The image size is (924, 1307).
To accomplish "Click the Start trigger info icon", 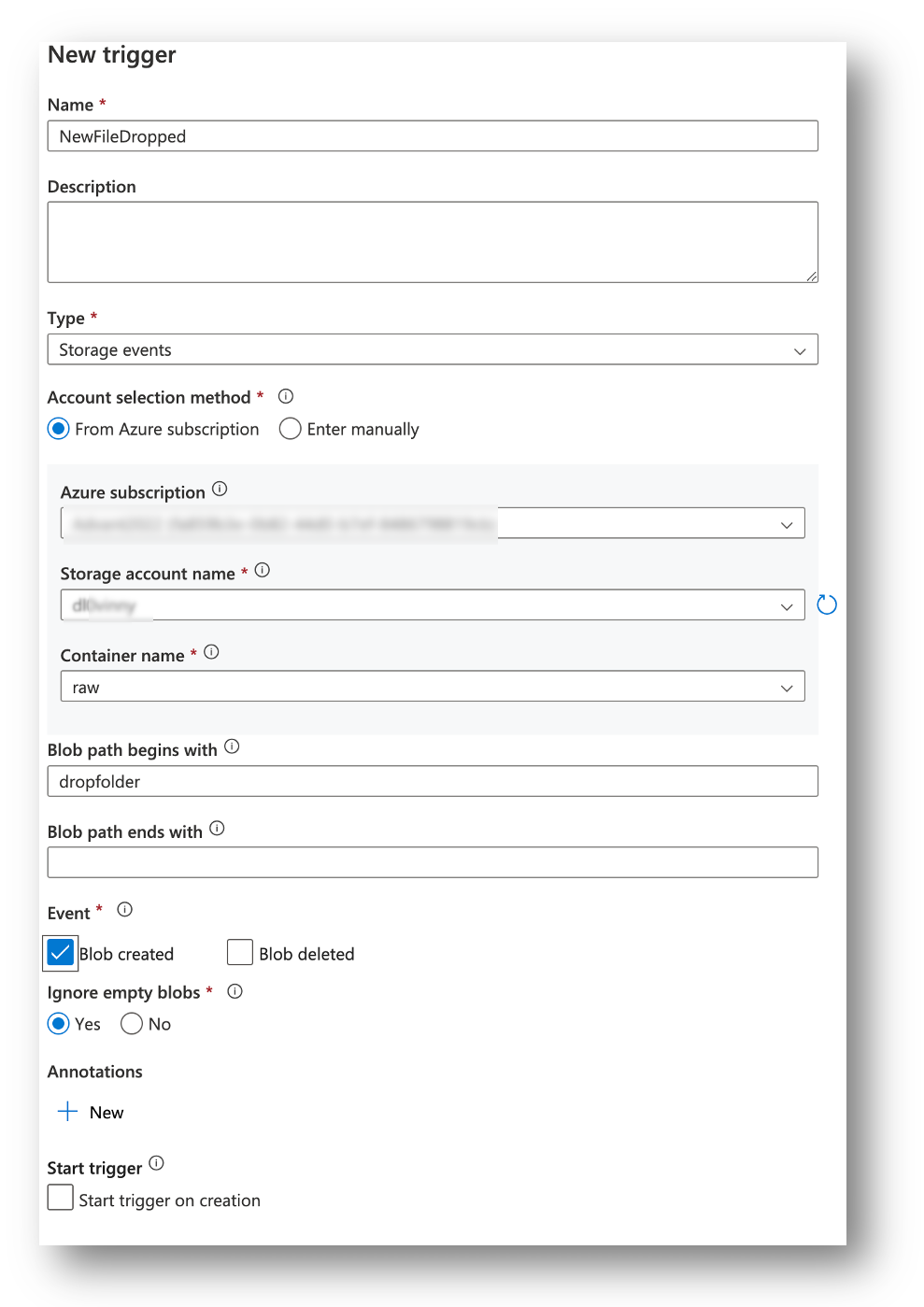I will [x=156, y=1164].
